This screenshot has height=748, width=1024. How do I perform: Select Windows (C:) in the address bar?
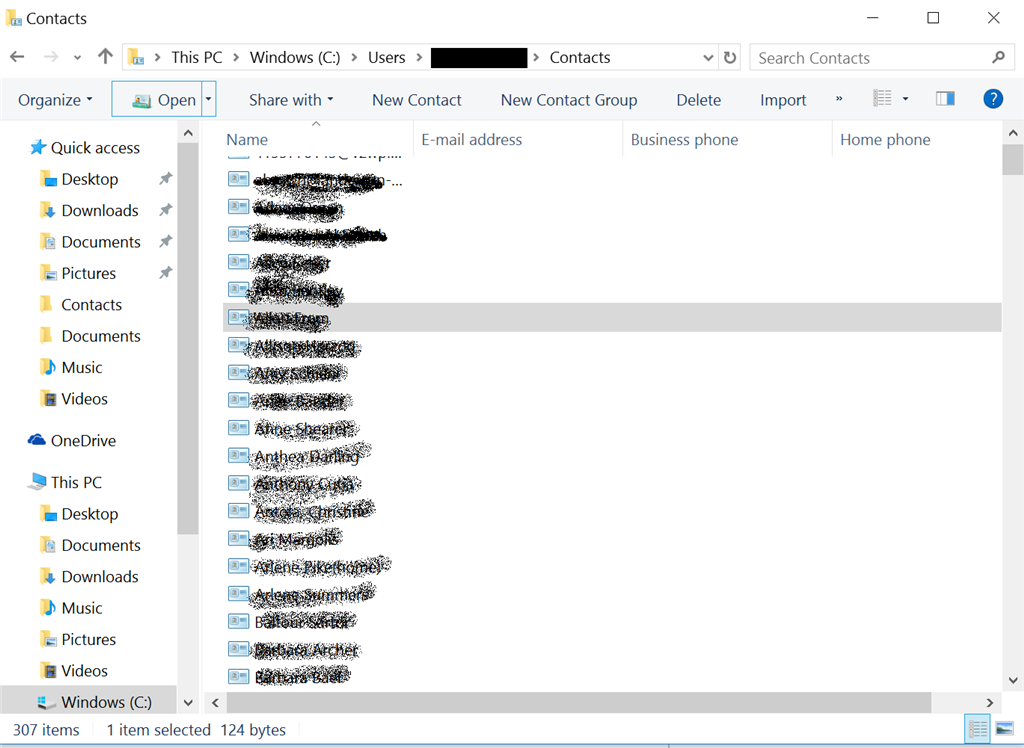pos(295,57)
